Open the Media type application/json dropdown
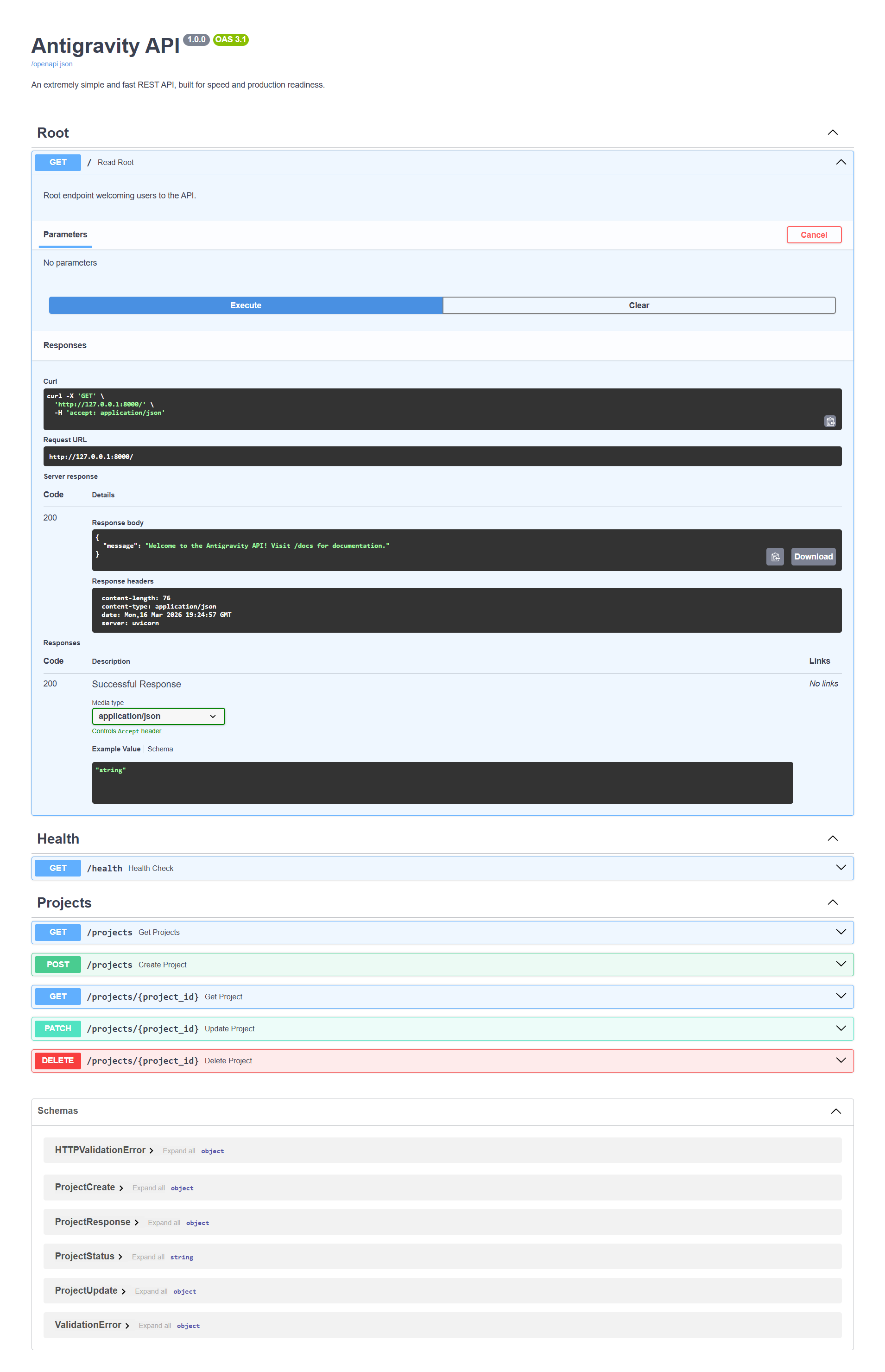This screenshot has width=885, height=1372. [158, 716]
